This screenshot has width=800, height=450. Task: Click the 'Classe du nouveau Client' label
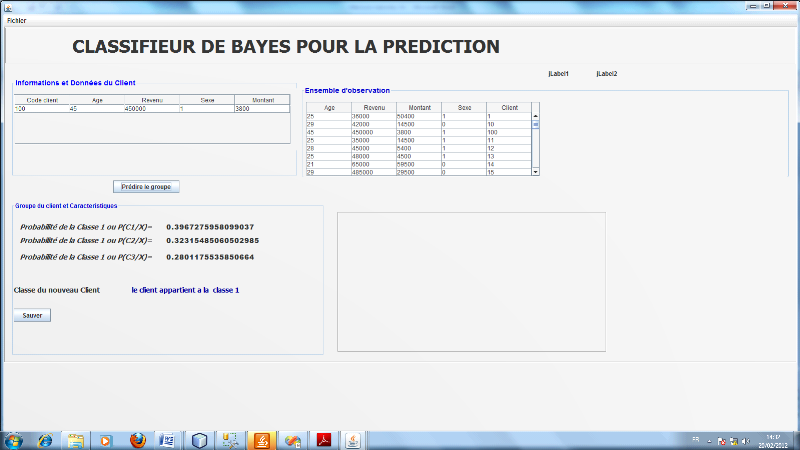(x=57, y=290)
